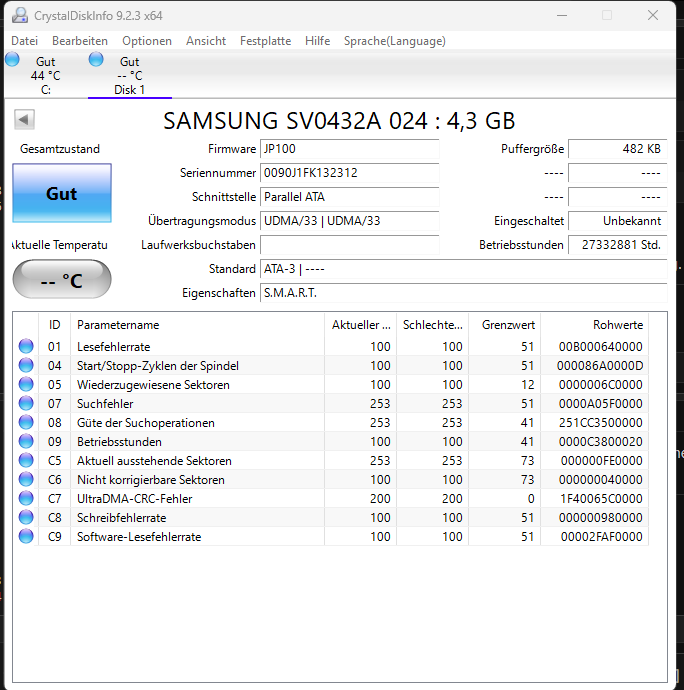Screen dimensions: 684x690
Task: Click the Puffergröße value 482 KB
Action: (x=618, y=149)
